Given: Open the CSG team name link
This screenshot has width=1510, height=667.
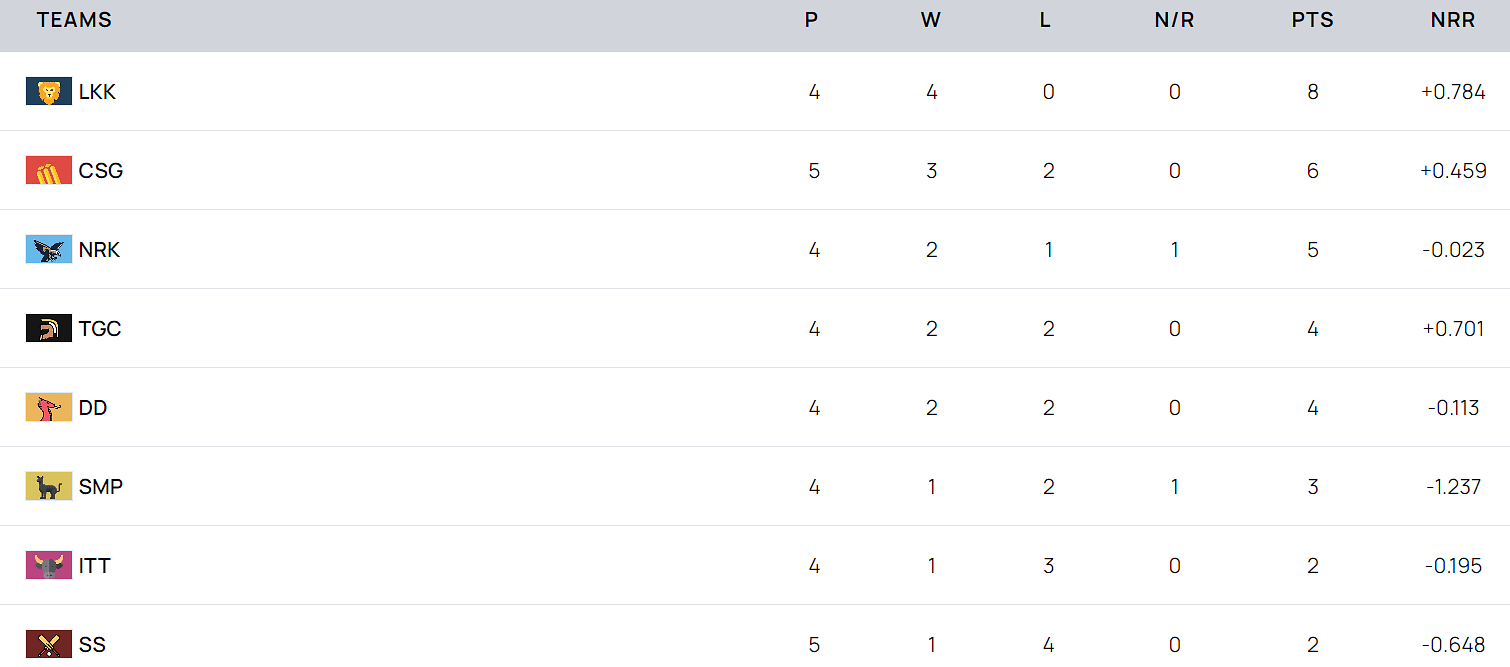Looking at the screenshot, I should click(x=101, y=171).
